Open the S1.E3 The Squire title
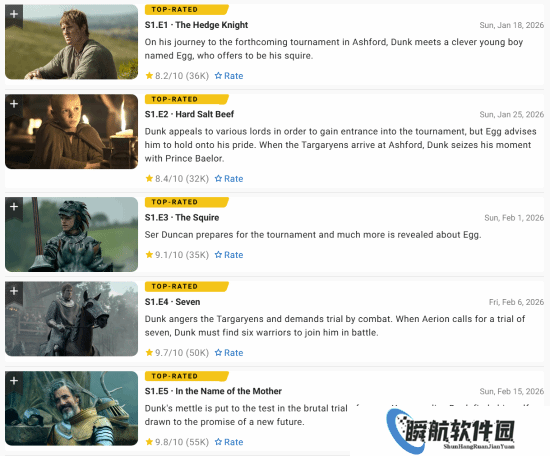550x456 pixels. tap(182, 217)
